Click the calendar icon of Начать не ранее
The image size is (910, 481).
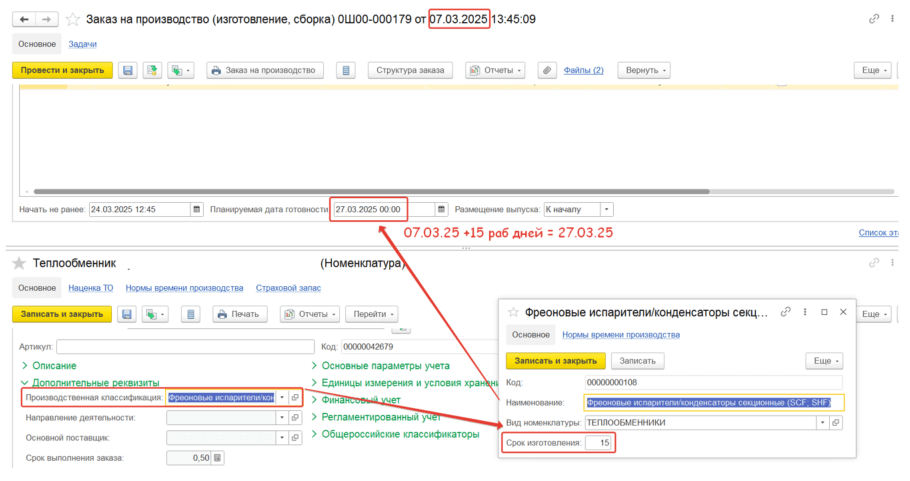(198, 210)
